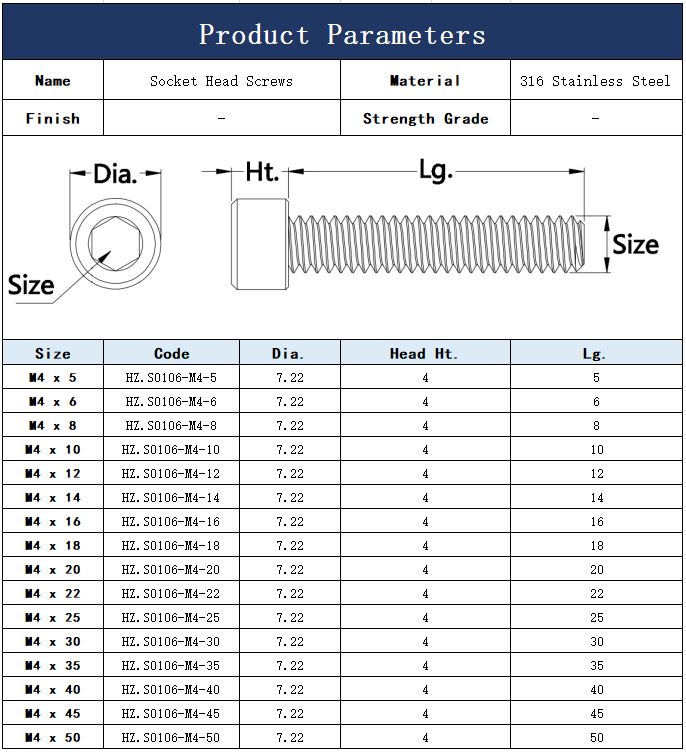Select the Finish label cell
This screenshot has width=686, height=754.
tap(52, 118)
